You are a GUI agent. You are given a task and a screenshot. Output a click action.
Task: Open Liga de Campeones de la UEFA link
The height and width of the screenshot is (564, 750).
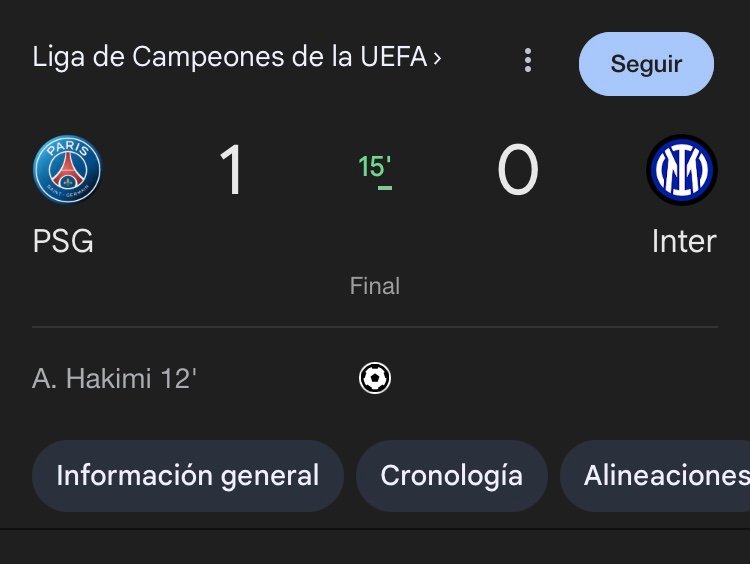[230, 57]
